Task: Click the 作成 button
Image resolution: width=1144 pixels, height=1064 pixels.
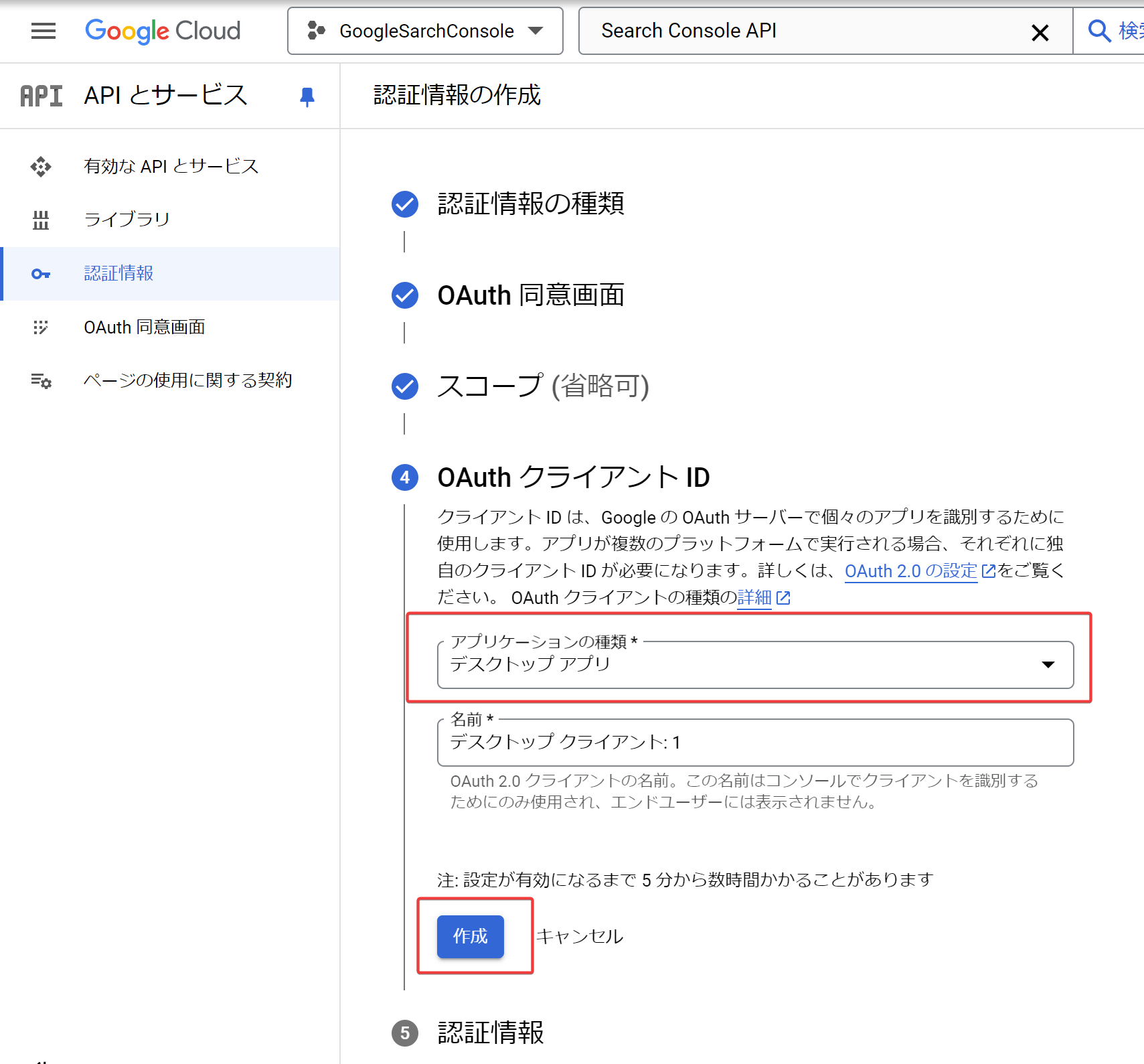Action: tap(471, 936)
